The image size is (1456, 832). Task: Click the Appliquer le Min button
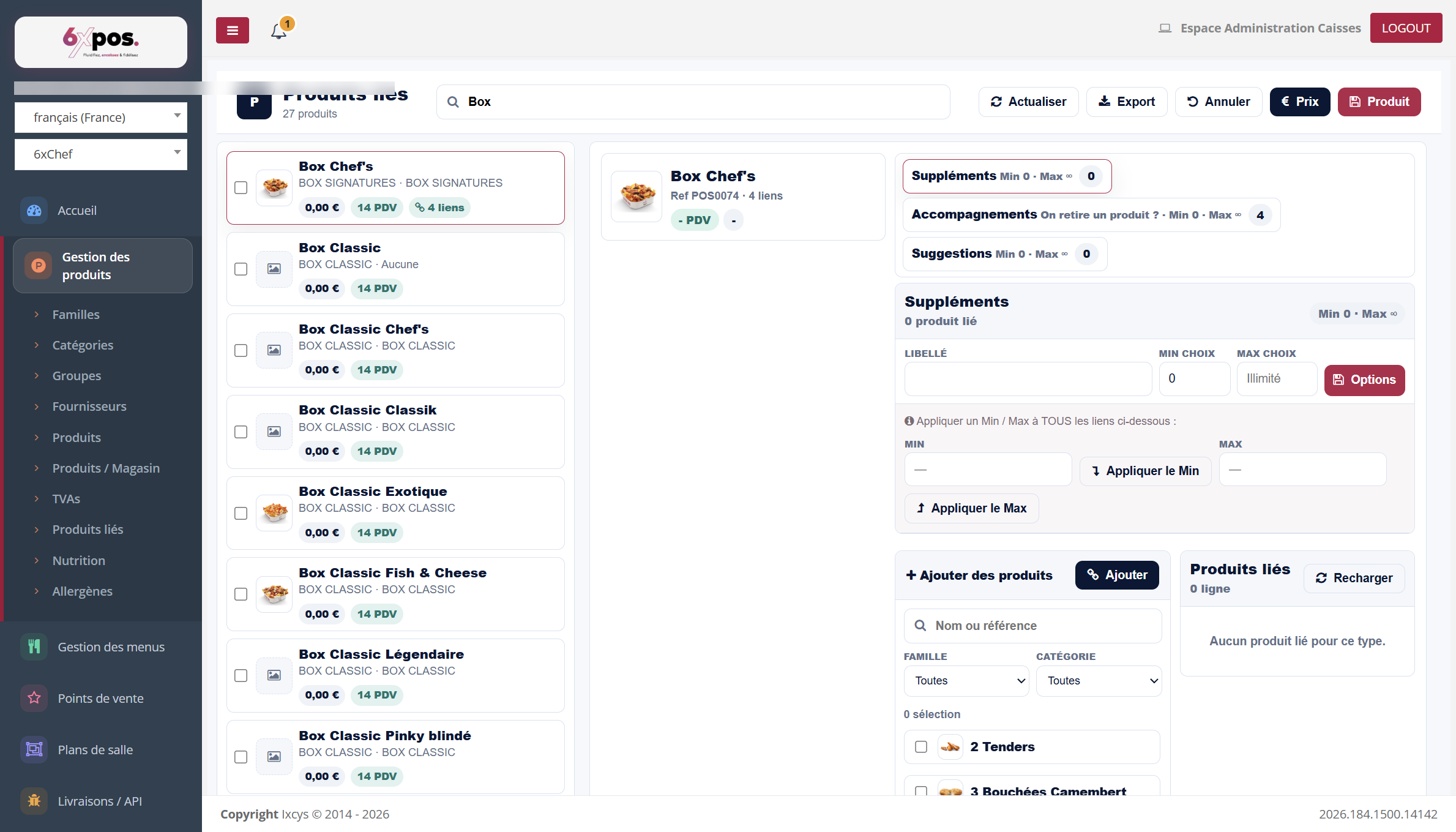point(1145,471)
